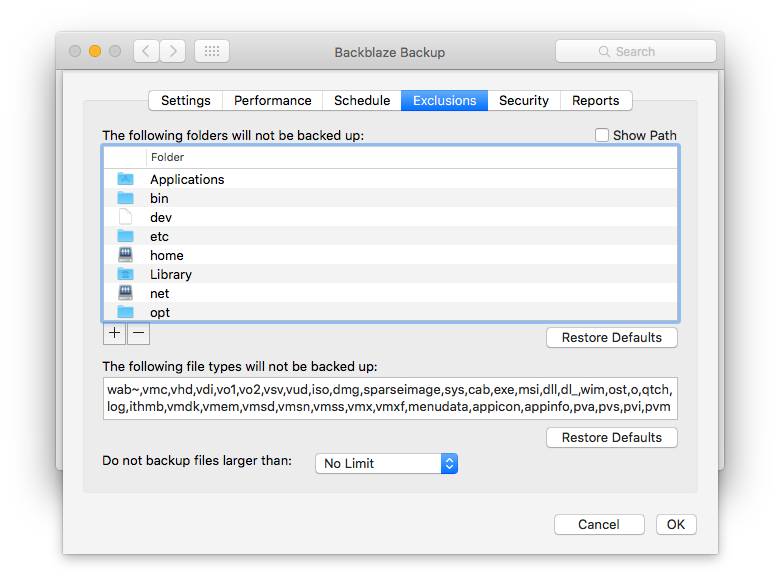Add a folder exclusion with plus button
This screenshot has height=575, width=780.
(114, 333)
